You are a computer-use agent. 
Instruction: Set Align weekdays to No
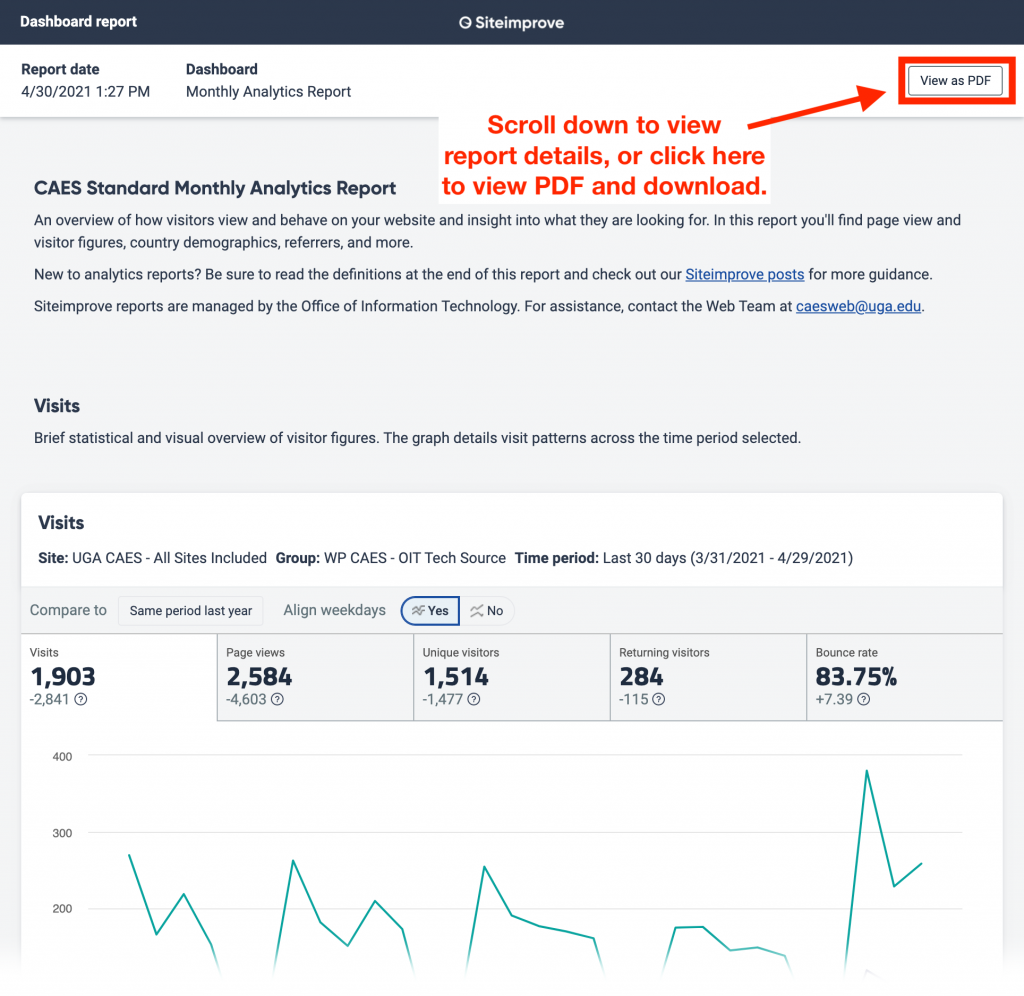coord(487,611)
